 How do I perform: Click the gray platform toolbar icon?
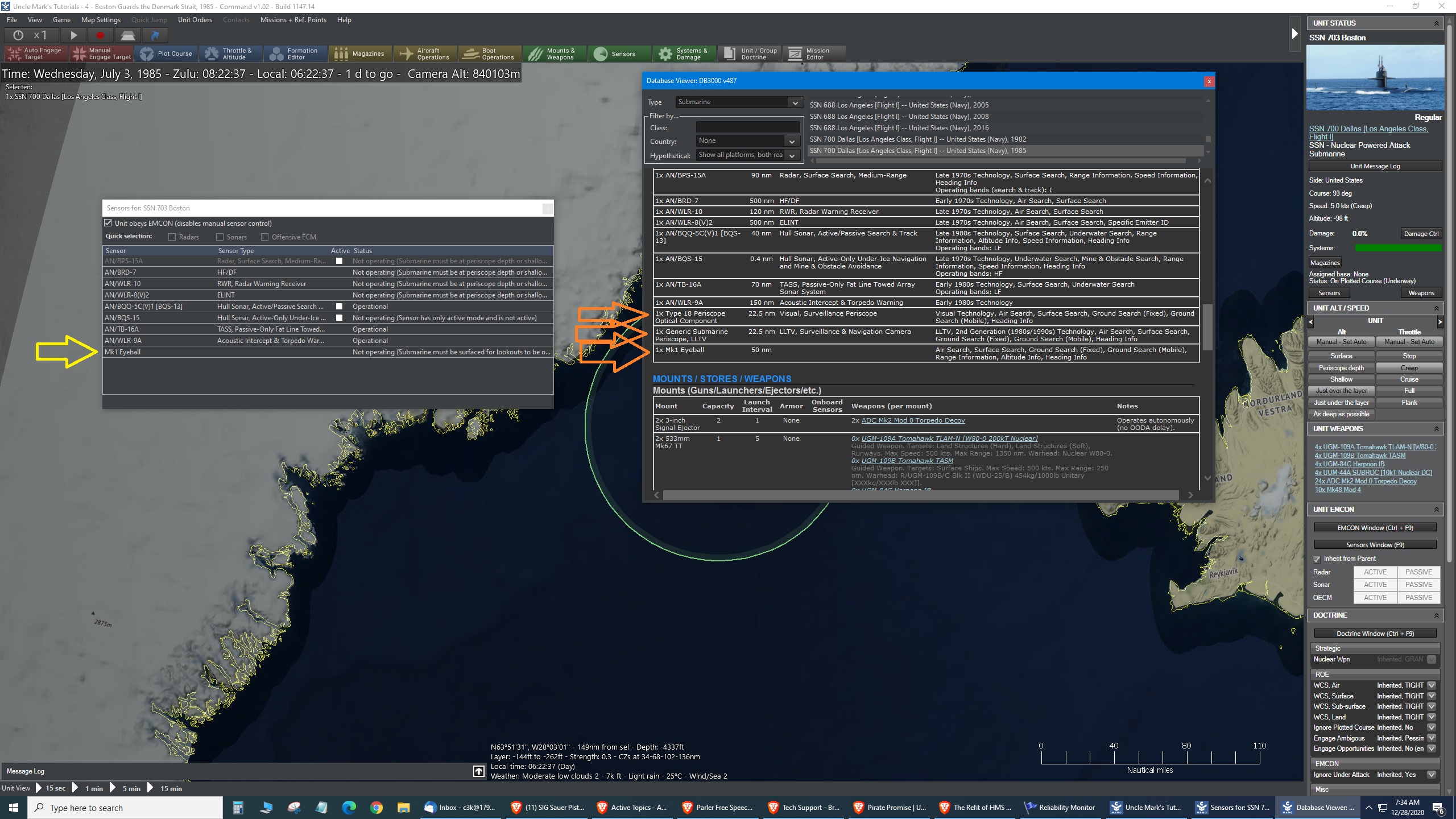127,35
